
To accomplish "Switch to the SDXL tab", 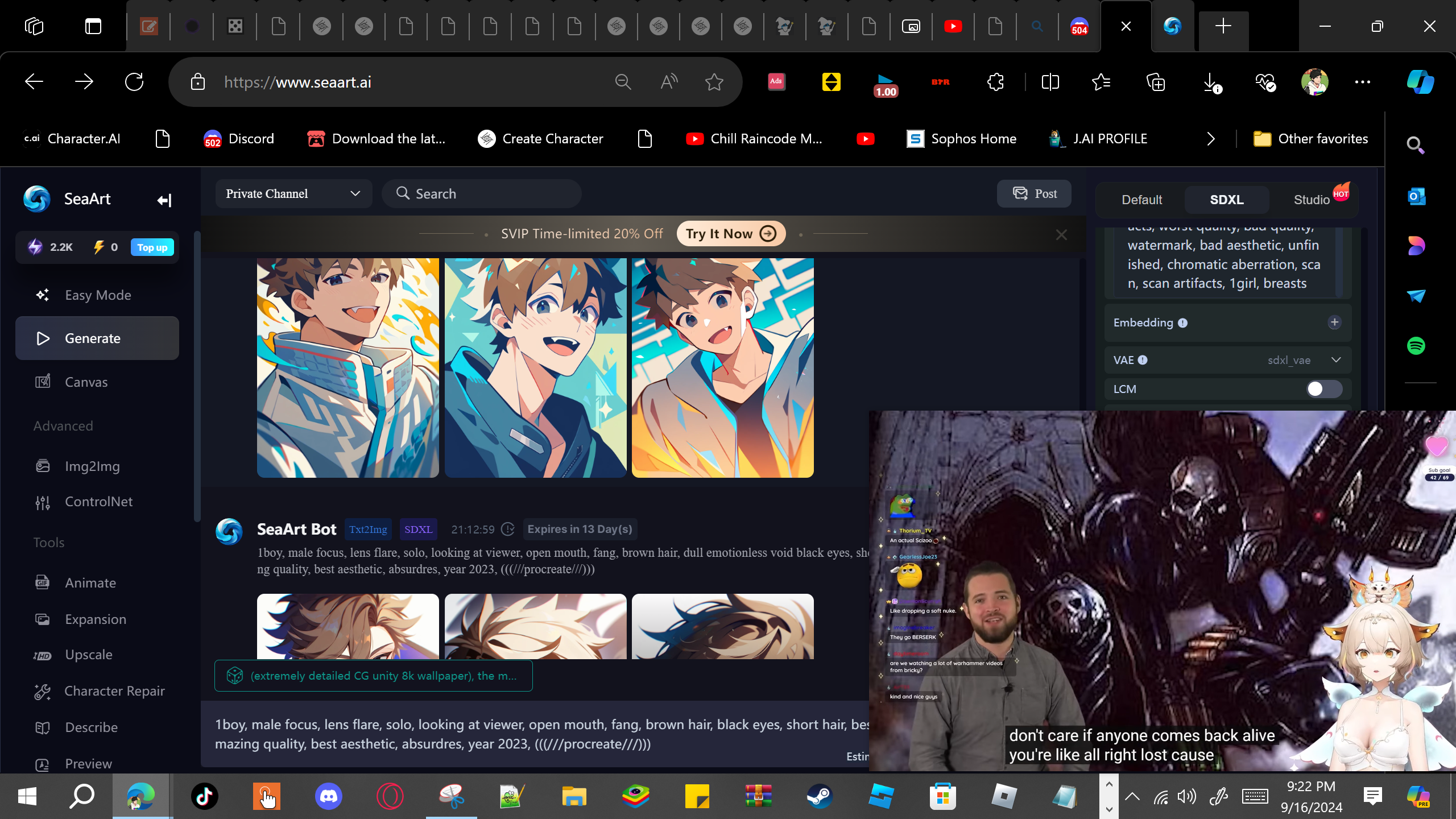I will pos(1227,200).
